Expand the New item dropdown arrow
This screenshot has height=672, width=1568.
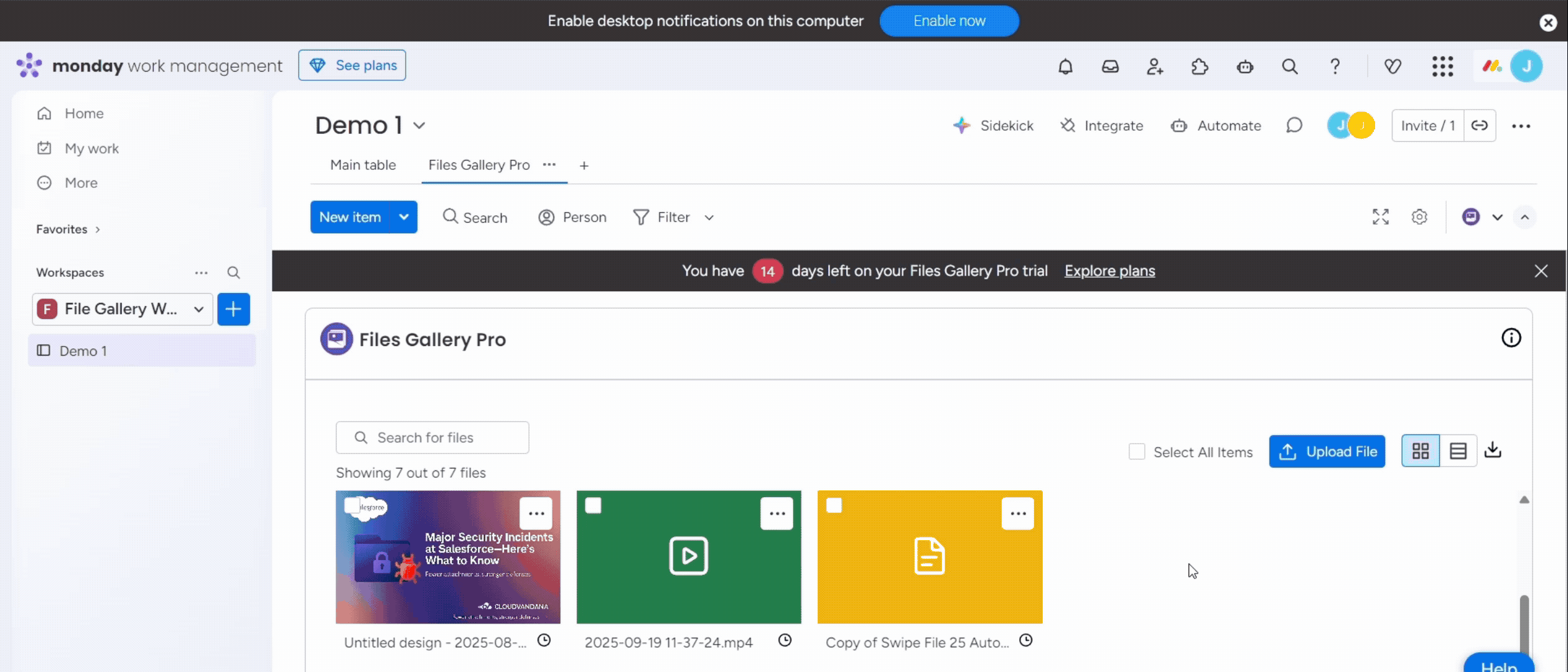coord(404,217)
